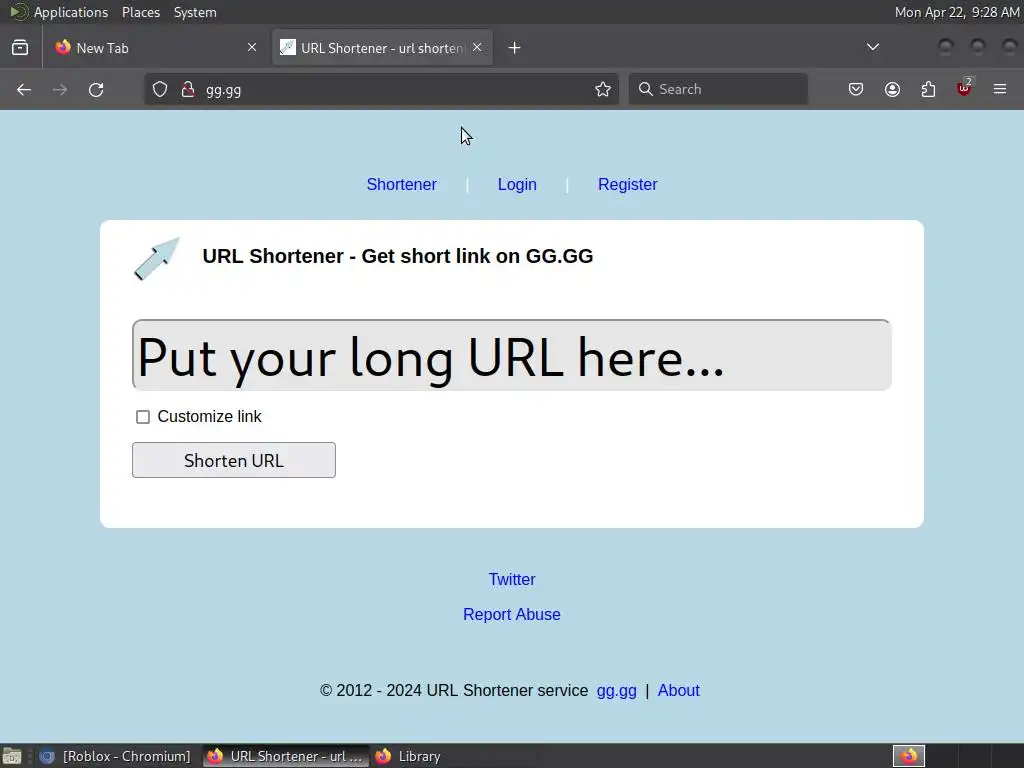Click show desktop icon in taskbar

[12, 756]
